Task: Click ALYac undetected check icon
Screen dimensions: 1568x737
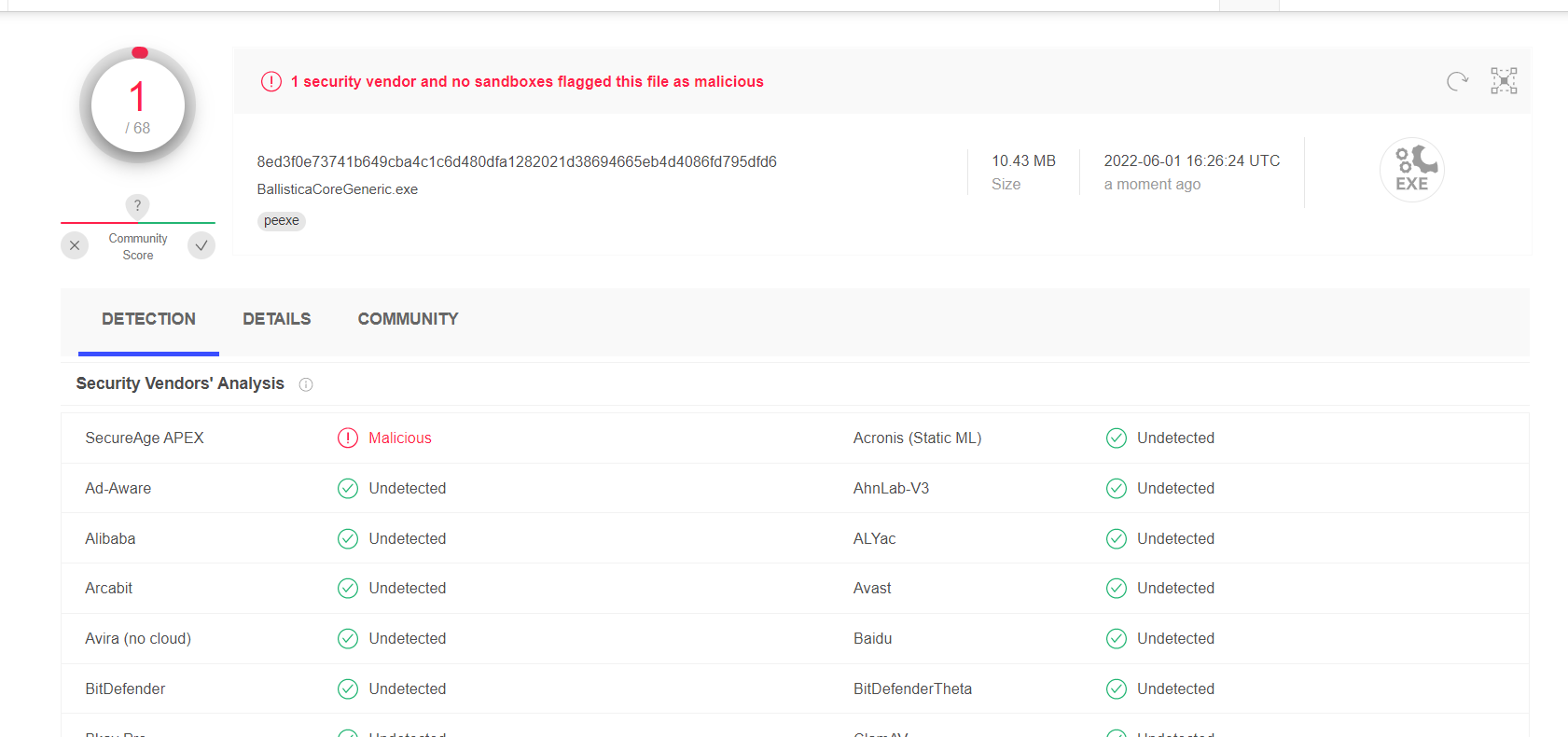Action: [1117, 538]
